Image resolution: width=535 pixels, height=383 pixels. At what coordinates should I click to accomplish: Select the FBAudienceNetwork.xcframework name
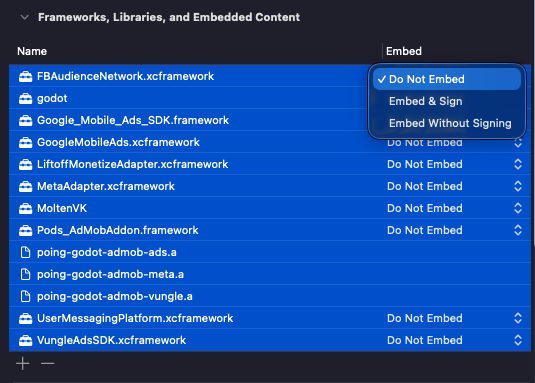pos(125,76)
